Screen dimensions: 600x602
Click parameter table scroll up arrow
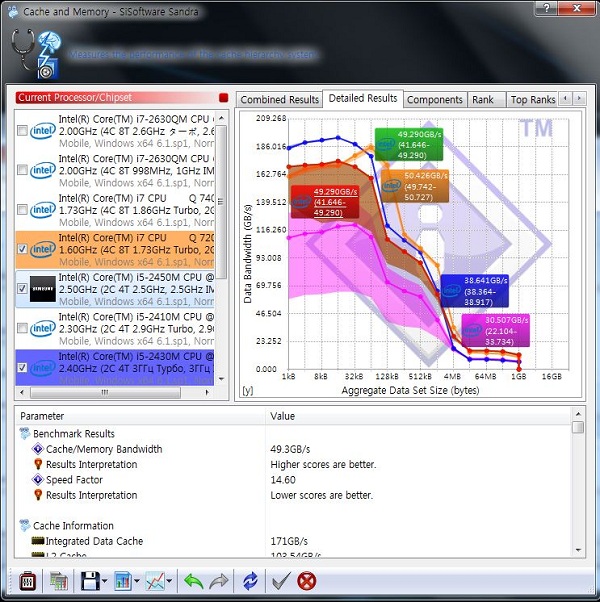pyautogui.click(x=578, y=414)
